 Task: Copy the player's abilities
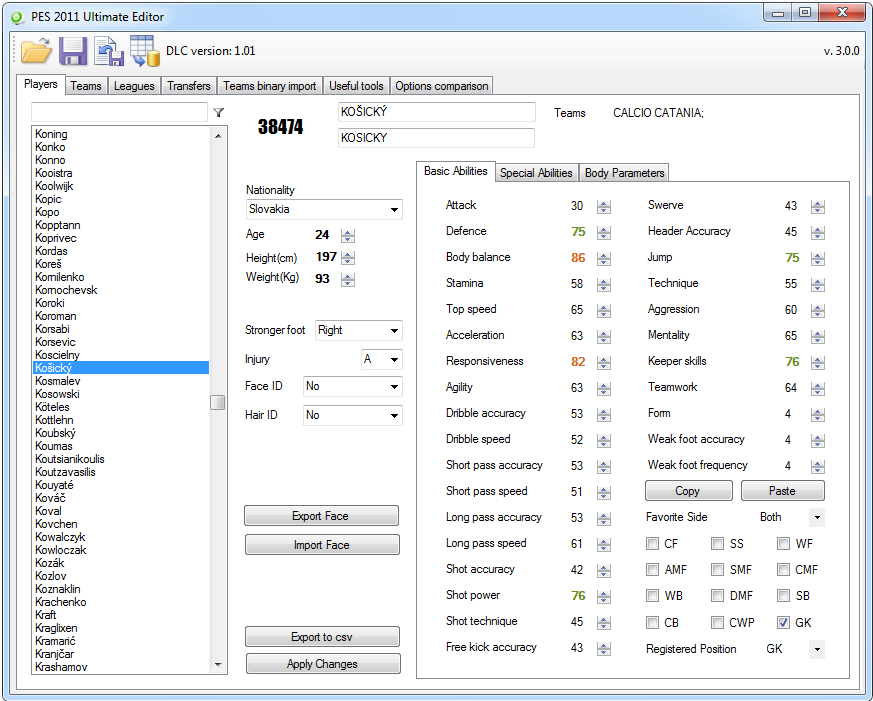tap(689, 491)
